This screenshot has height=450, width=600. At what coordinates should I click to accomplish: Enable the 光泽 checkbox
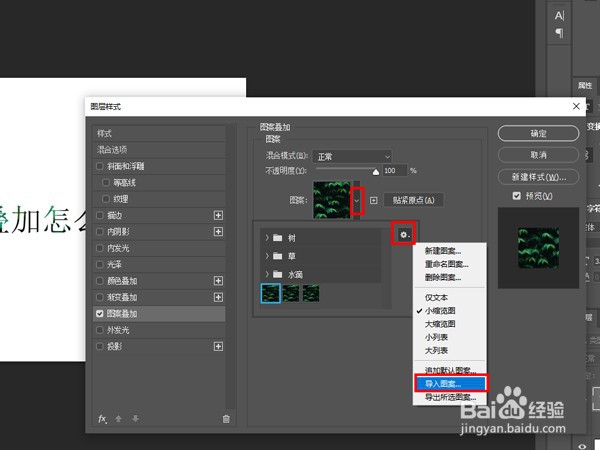100,264
